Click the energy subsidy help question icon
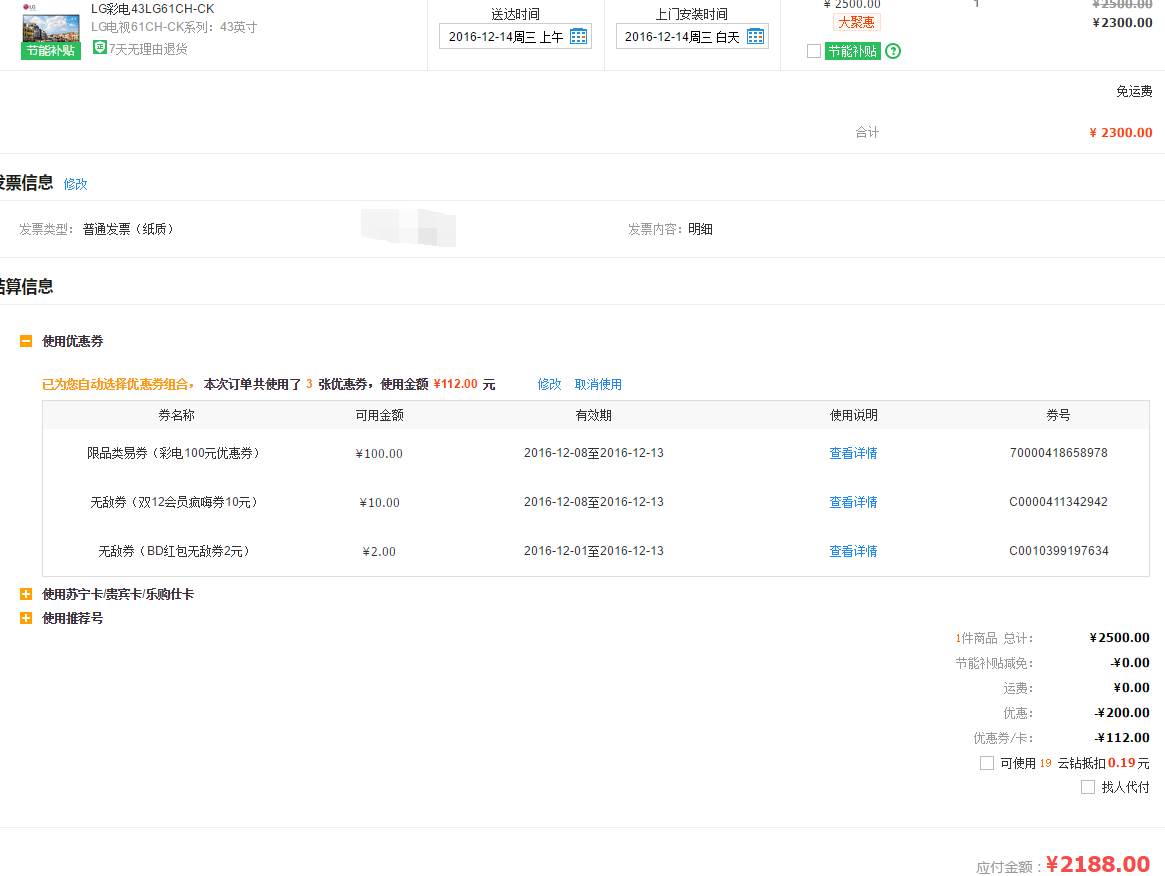The height and width of the screenshot is (876, 1165). click(893, 51)
